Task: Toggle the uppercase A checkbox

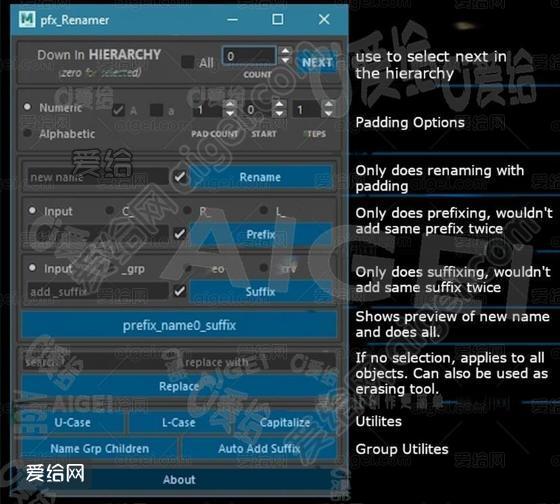Action: (118, 110)
